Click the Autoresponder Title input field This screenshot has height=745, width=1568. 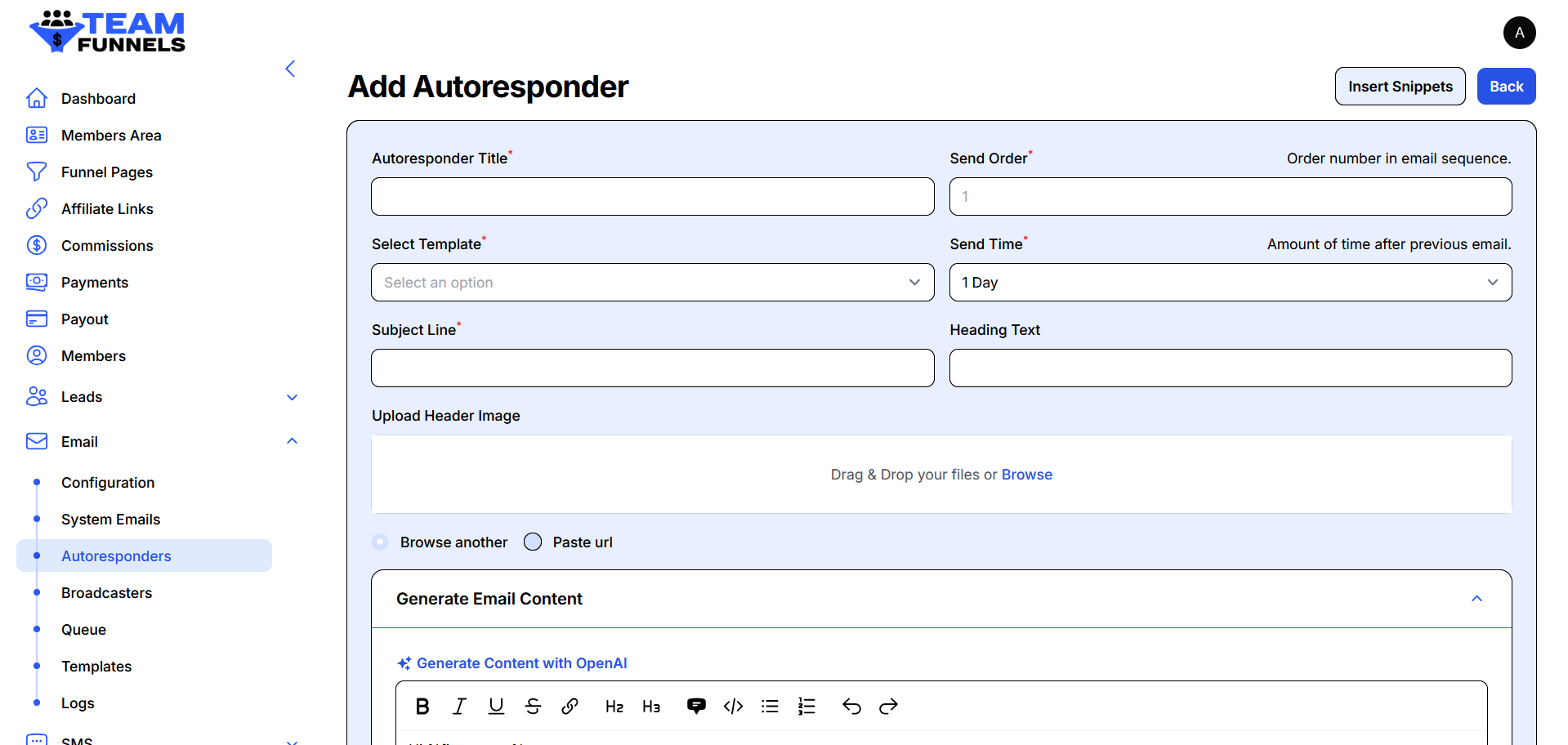pos(652,197)
